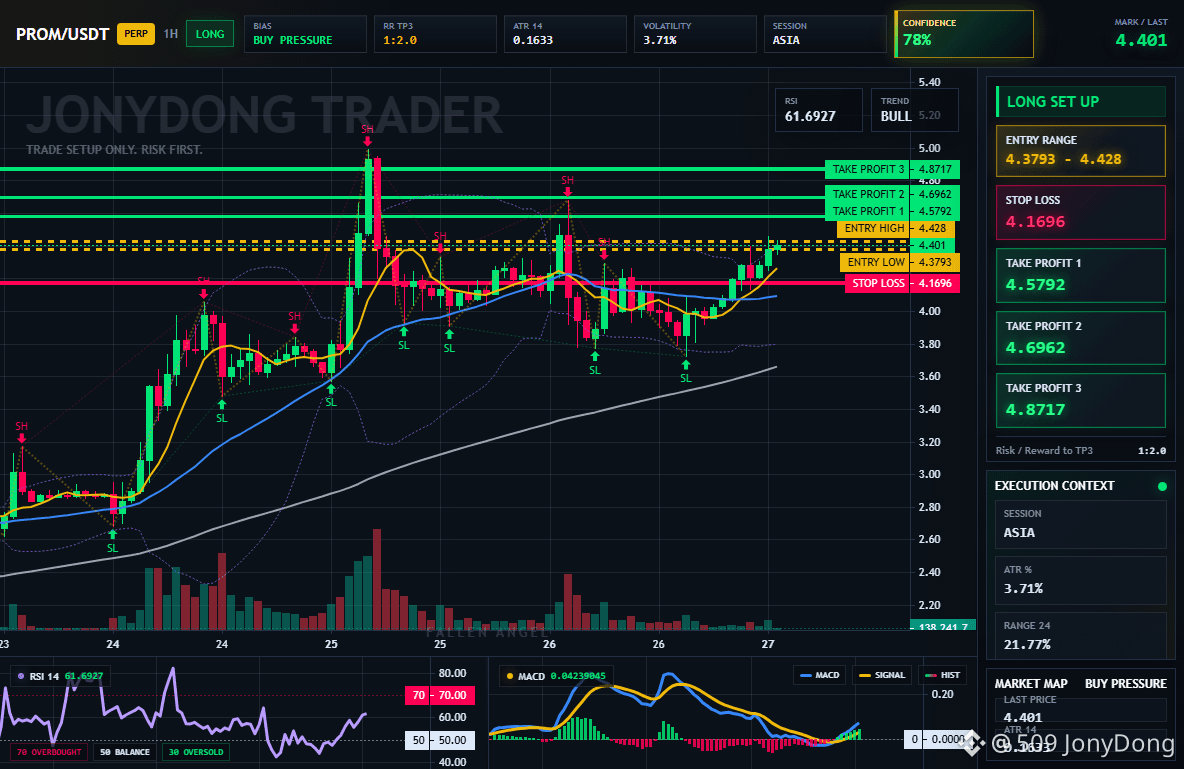The image size is (1184, 769).
Task: Toggle the yellow SIGNAL line legend chip
Action: [881, 675]
